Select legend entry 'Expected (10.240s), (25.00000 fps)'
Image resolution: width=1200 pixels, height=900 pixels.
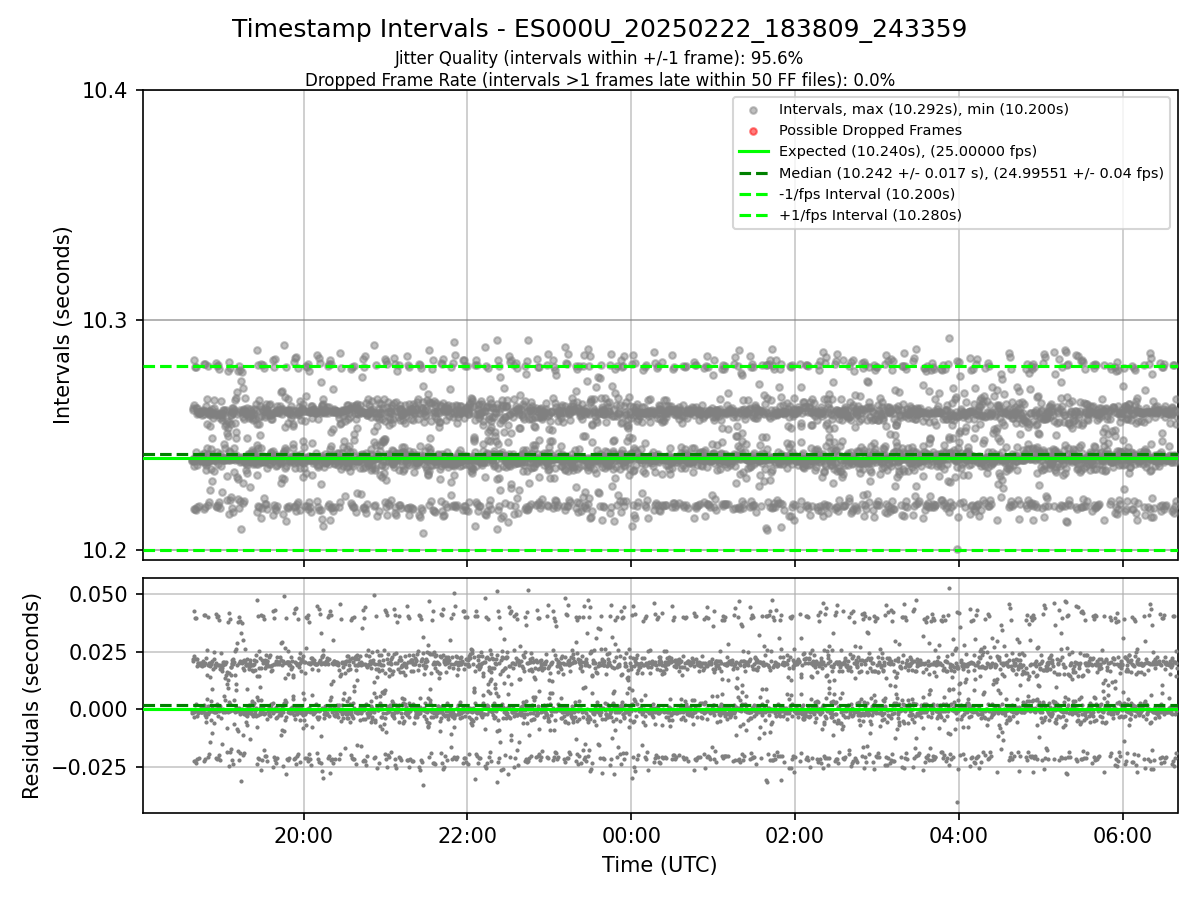tap(908, 151)
